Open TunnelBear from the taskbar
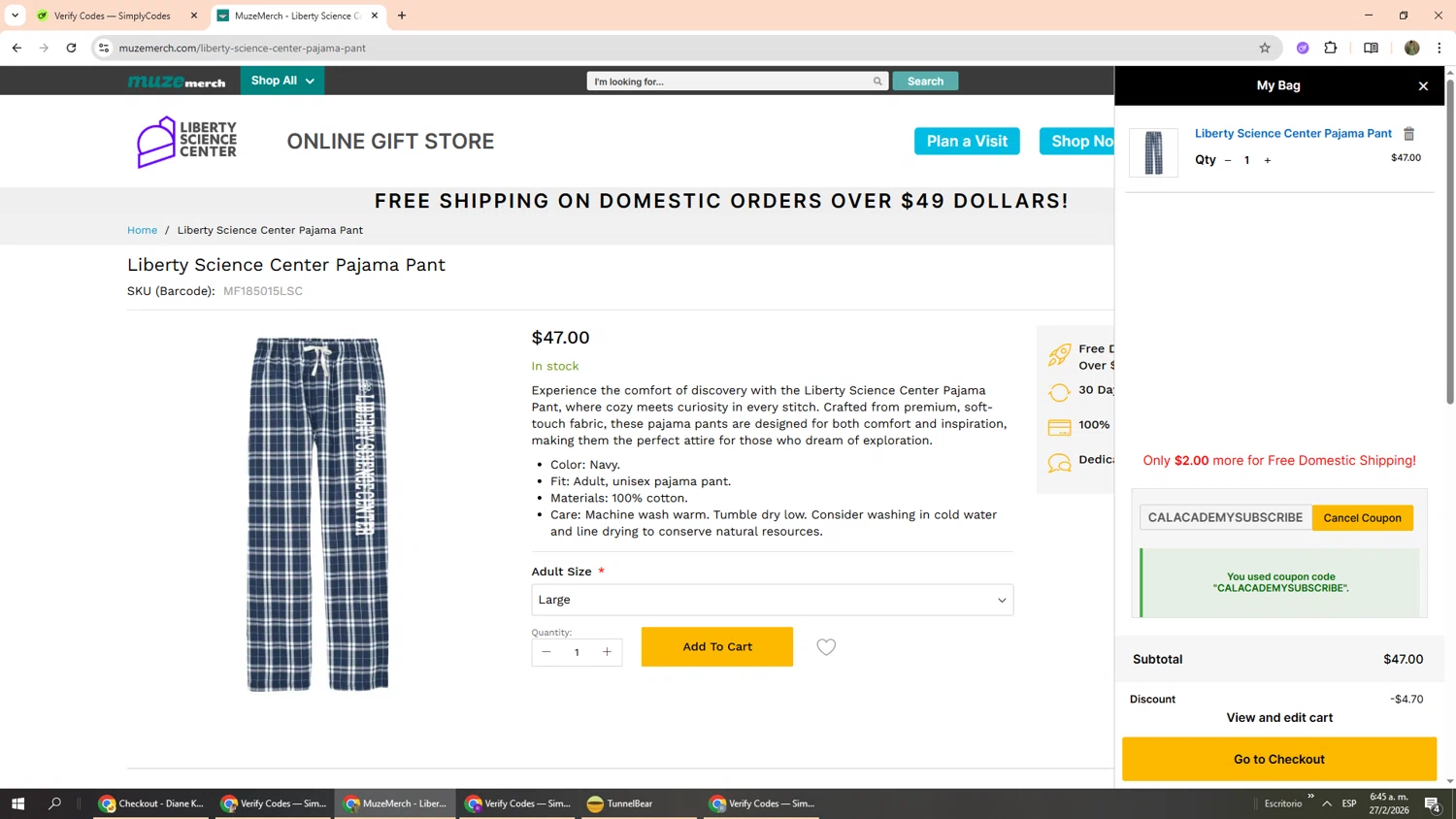Viewport: 1456px width, 819px height. coord(619,803)
